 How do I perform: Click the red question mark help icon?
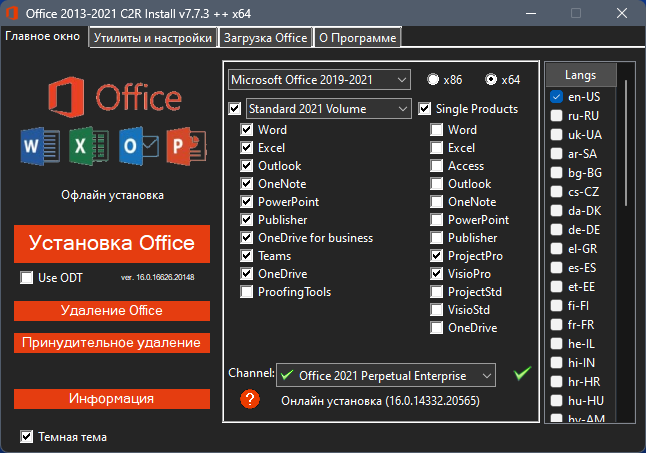[x=250, y=399]
